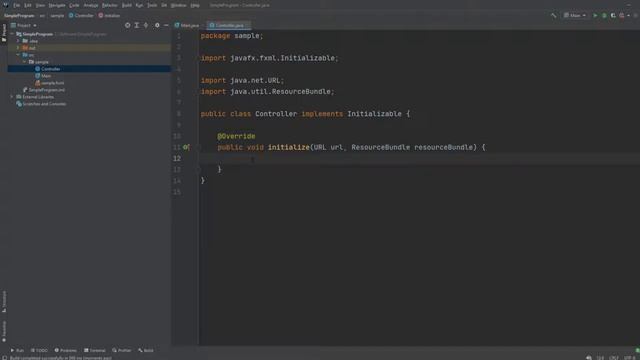Open the View menu

40,5
